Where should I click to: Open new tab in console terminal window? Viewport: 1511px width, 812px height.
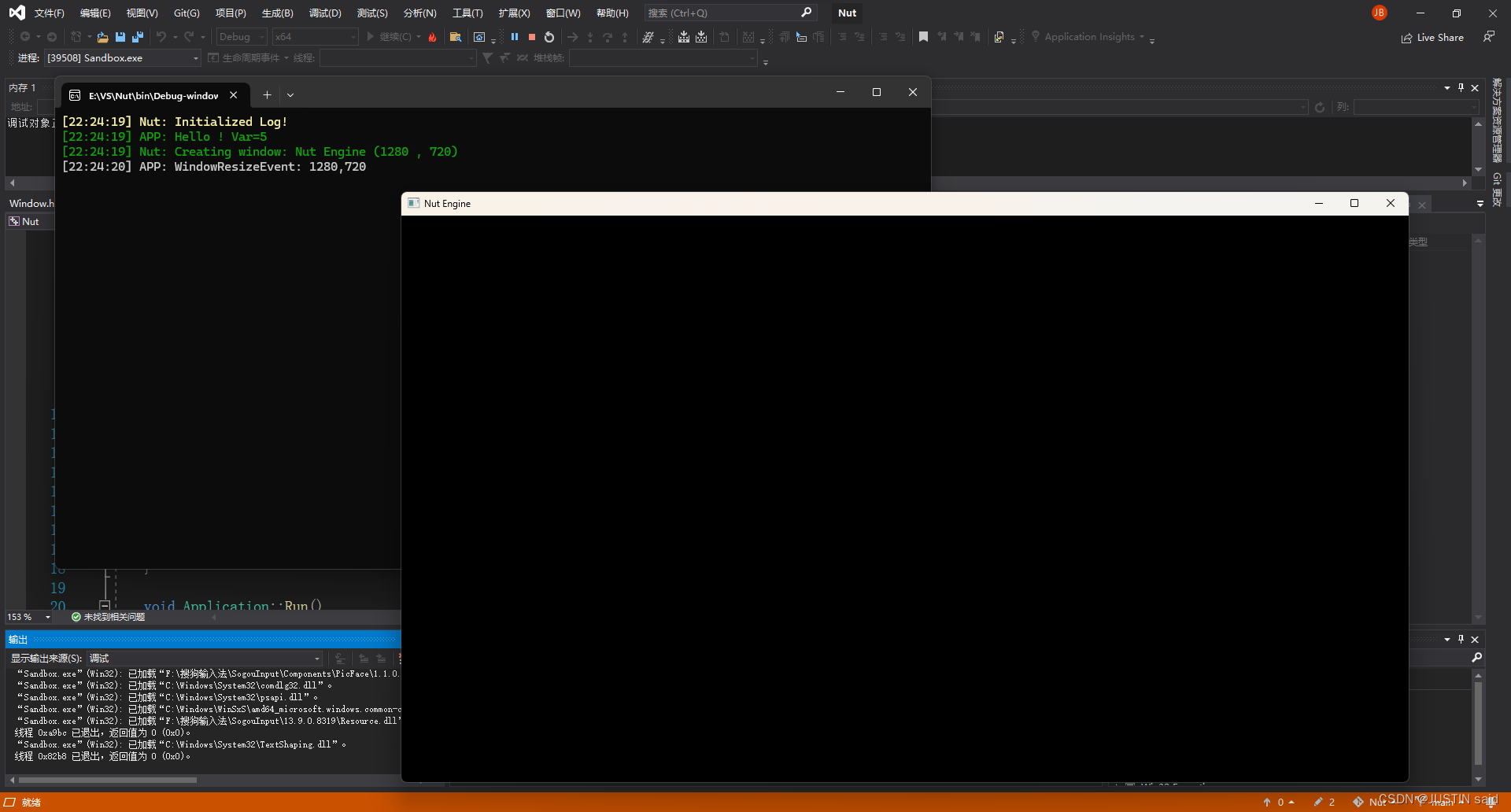(x=267, y=95)
